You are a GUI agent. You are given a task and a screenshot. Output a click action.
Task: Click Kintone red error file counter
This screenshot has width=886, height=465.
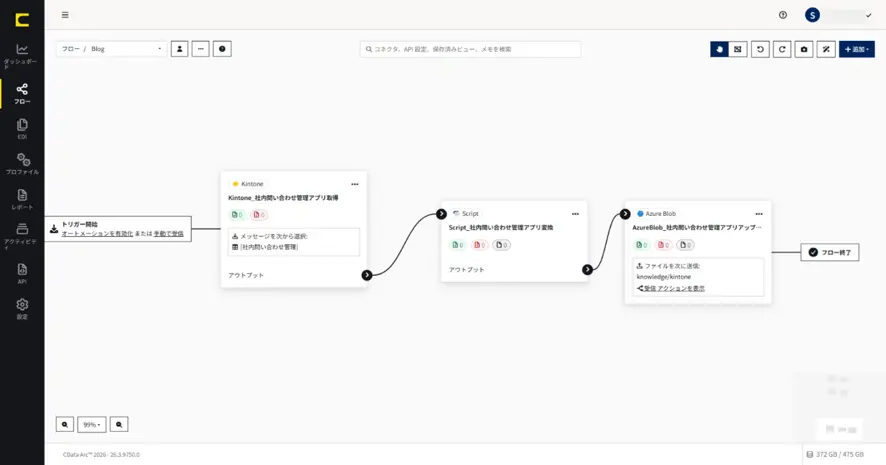tap(259, 215)
